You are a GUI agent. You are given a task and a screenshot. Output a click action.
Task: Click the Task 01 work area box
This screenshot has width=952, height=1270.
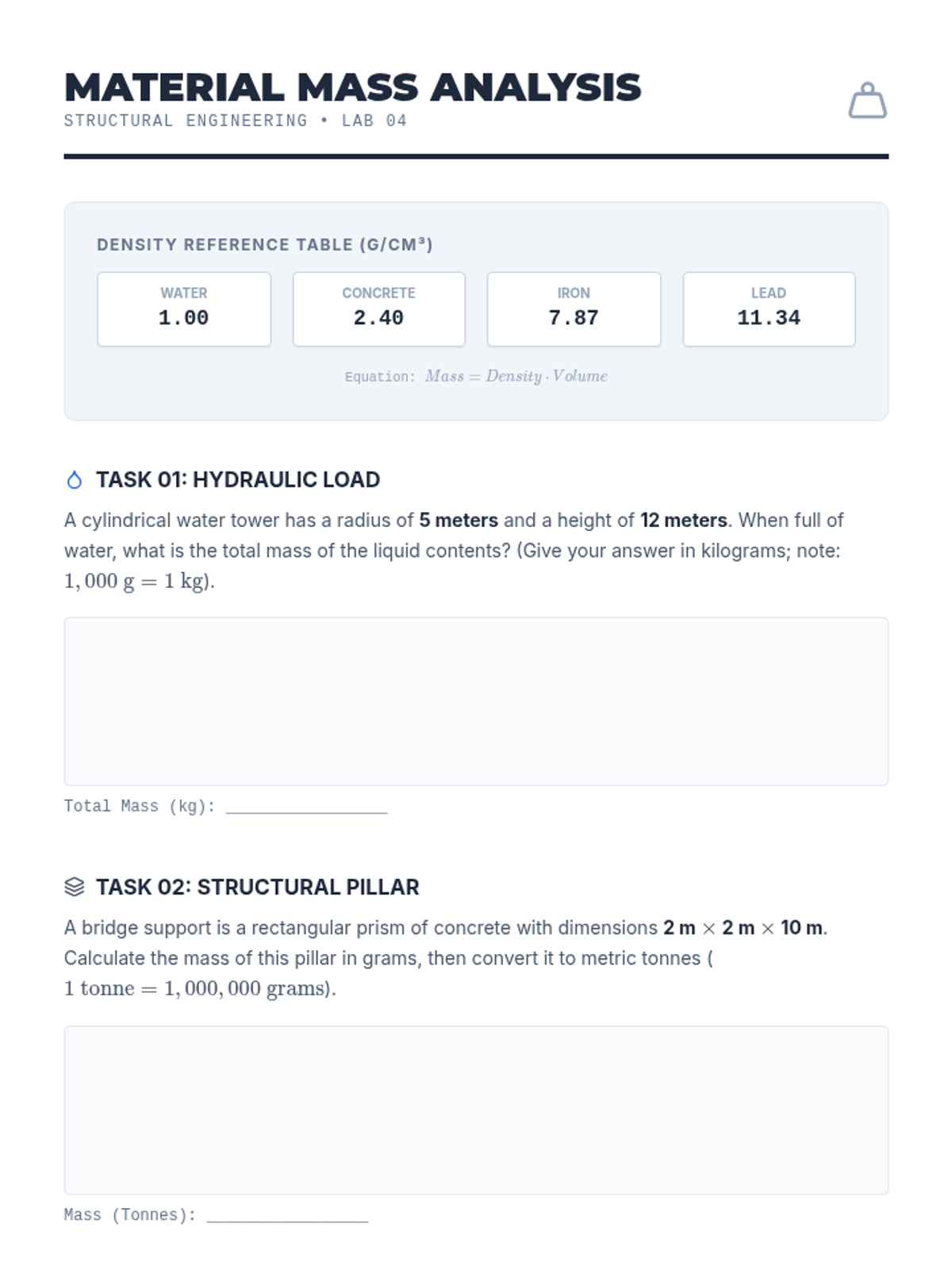pos(476,702)
